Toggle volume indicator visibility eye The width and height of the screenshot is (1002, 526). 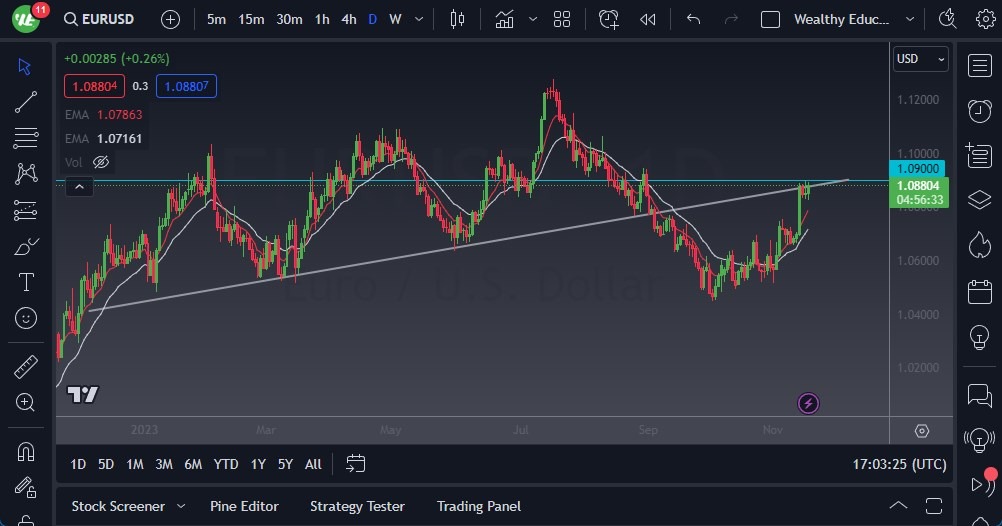point(101,162)
